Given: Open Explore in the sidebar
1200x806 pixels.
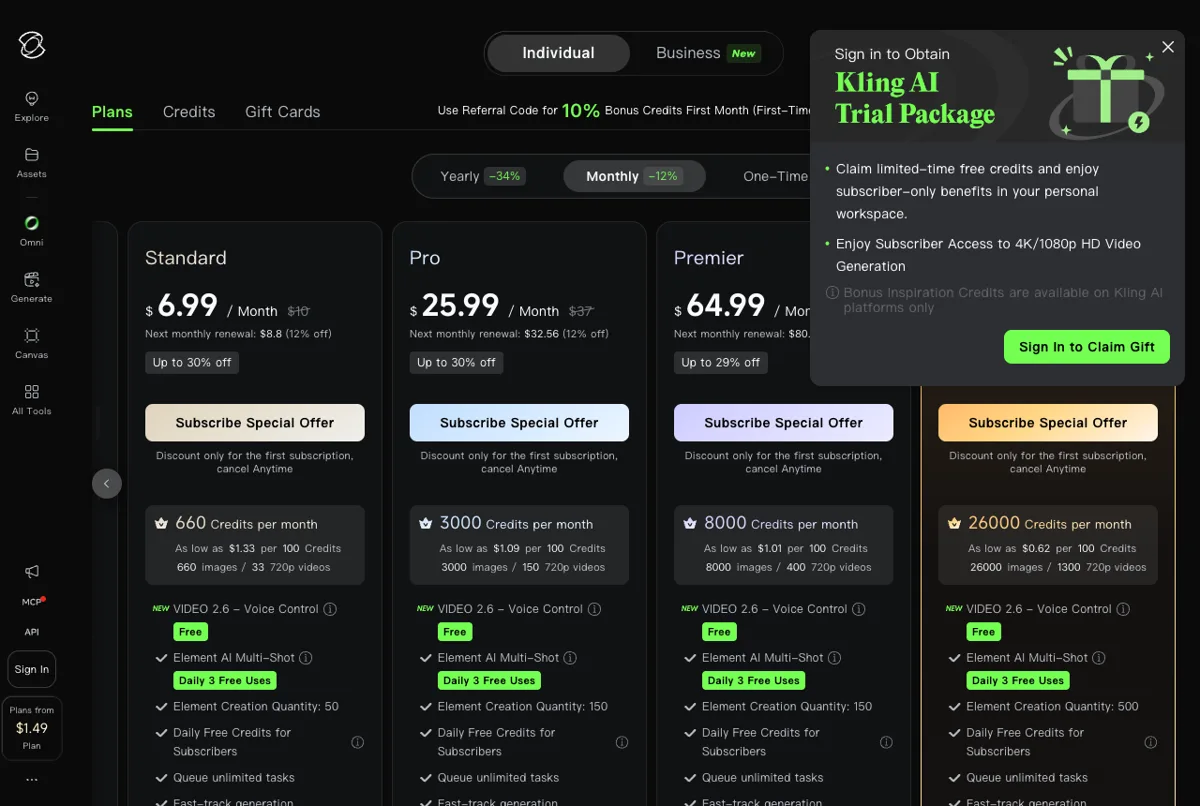Looking at the screenshot, I should click(32, 106).
